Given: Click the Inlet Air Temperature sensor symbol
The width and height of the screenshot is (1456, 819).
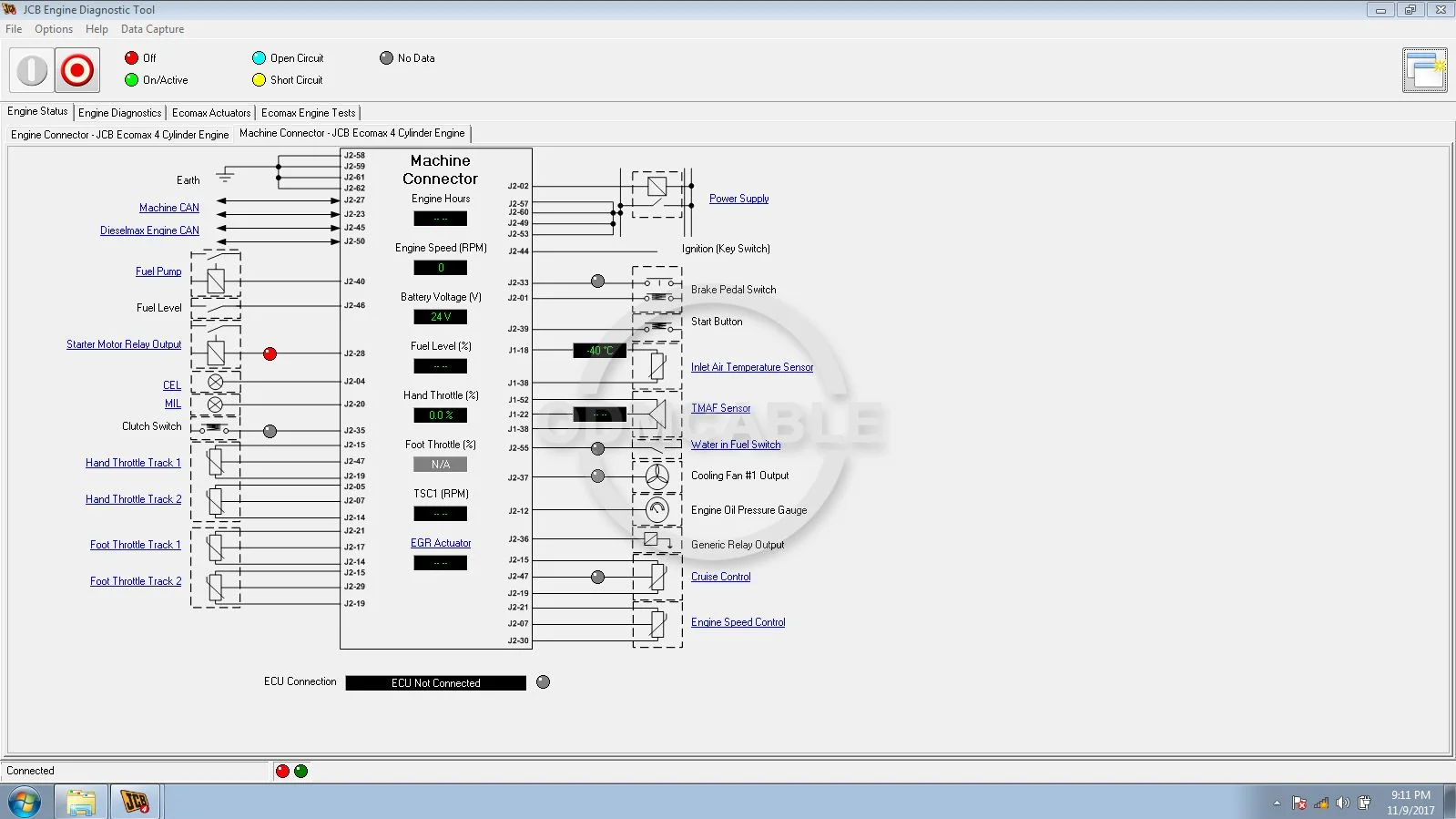Looking at the screenshot, I should coord(657,366).
